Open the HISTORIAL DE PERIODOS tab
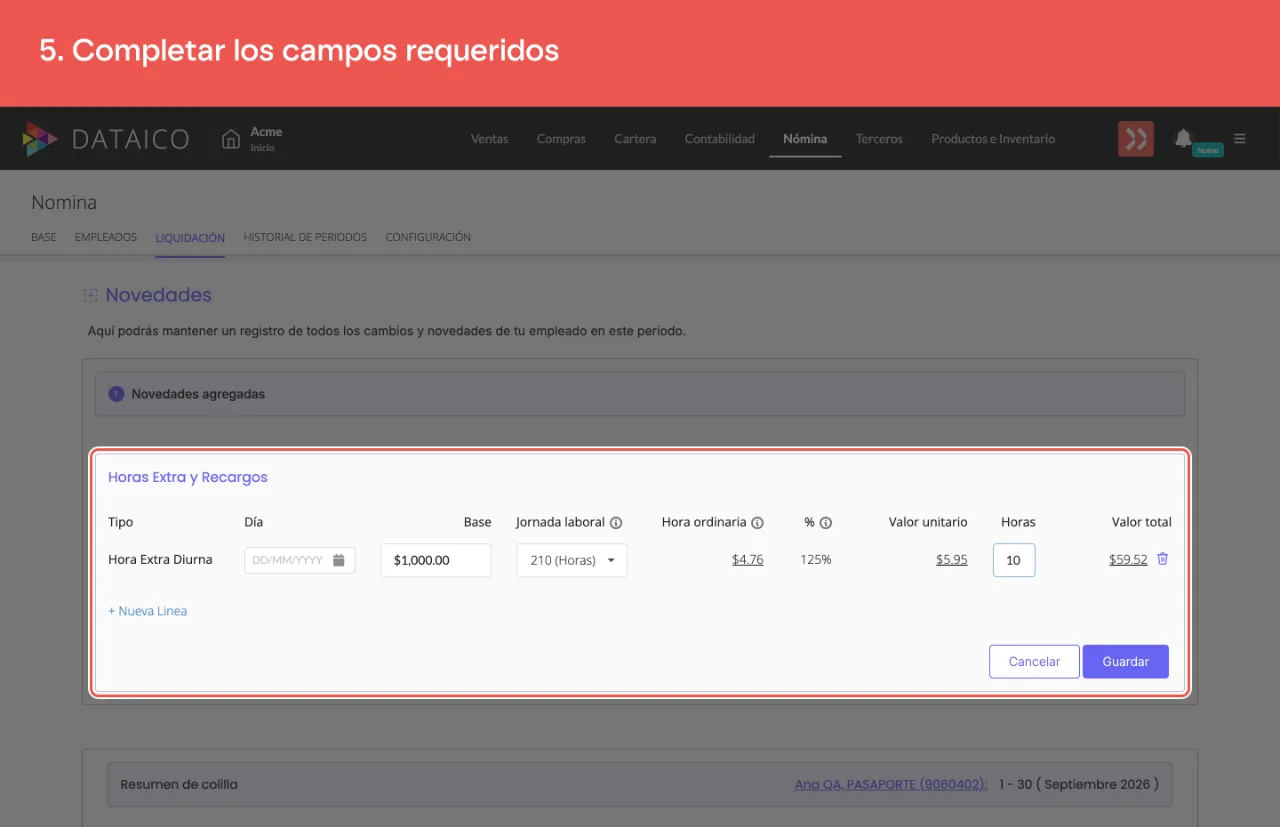 click(305, 237)
